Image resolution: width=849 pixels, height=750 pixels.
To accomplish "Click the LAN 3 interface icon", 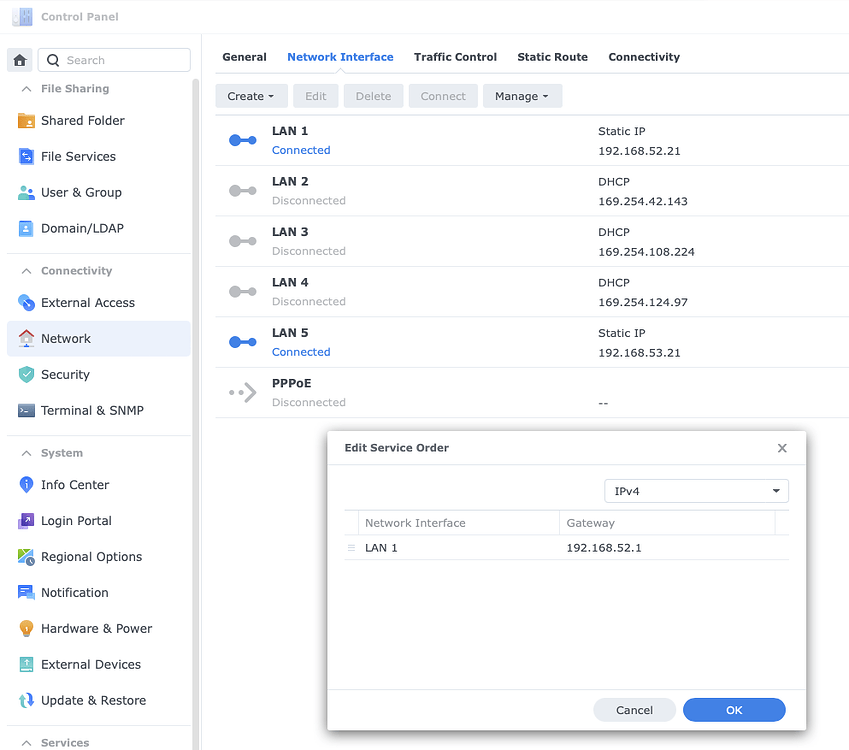I will tap(243, 241).
